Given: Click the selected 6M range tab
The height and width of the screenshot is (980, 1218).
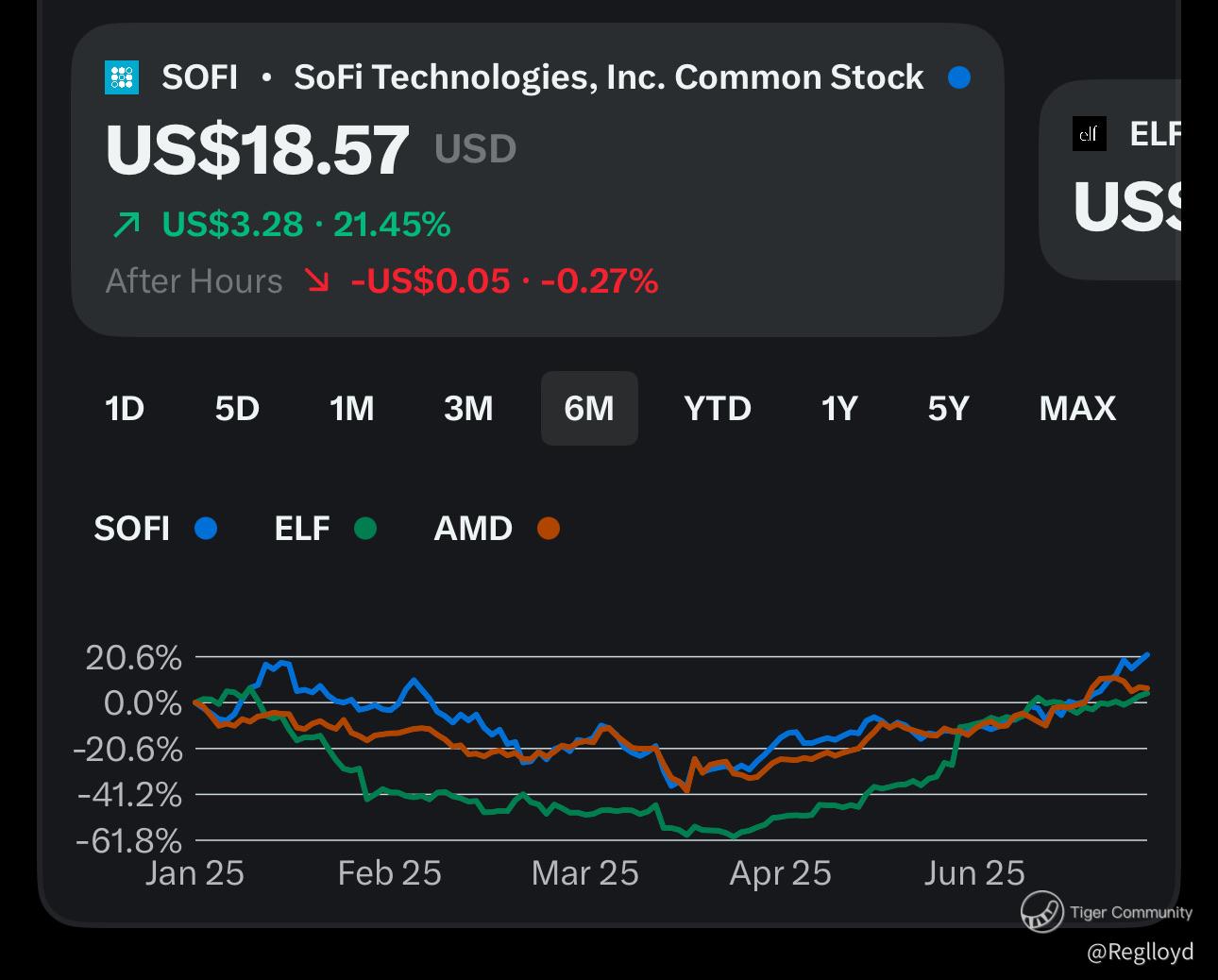Looking at the screenshot, I should (589, 409).
